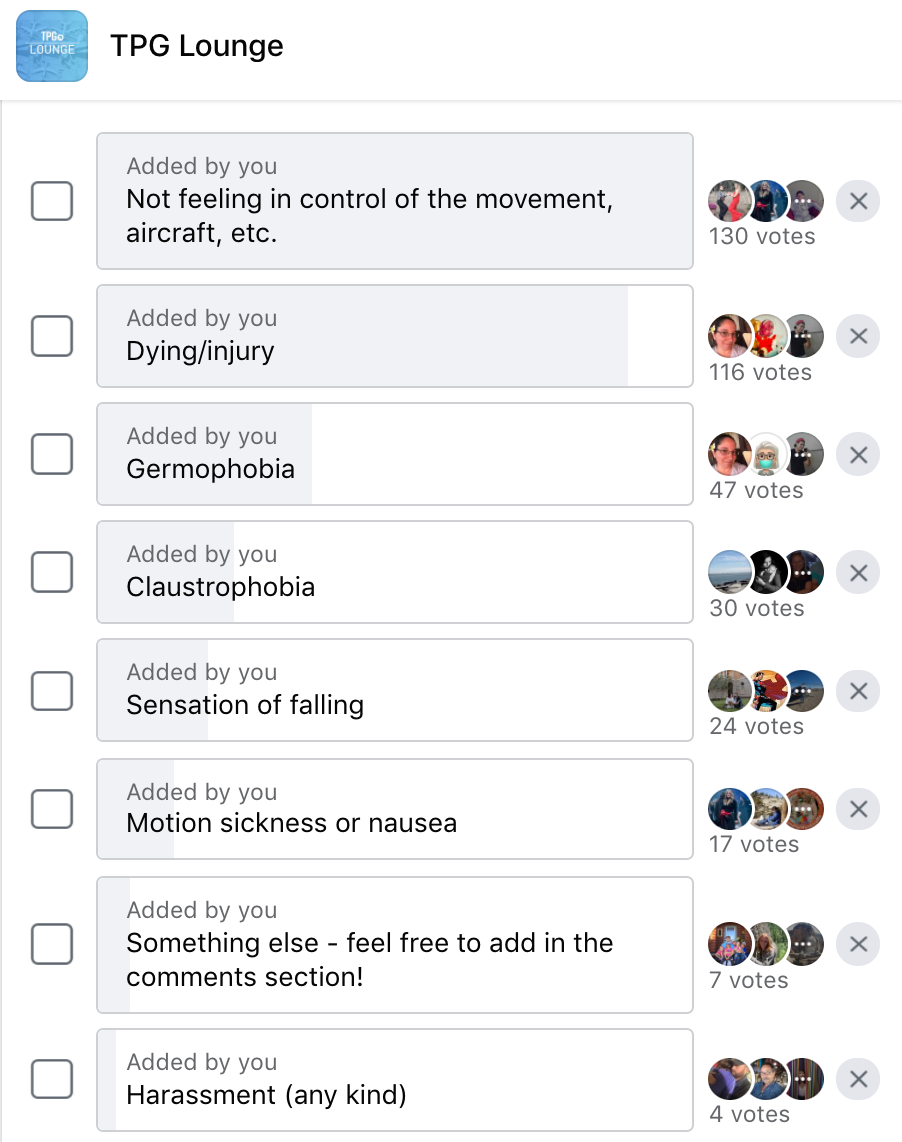Image resolution: width=902 pixels, height=1142 pixels.
Task: Remove the Something else poll option
Action: click(857, 943)
